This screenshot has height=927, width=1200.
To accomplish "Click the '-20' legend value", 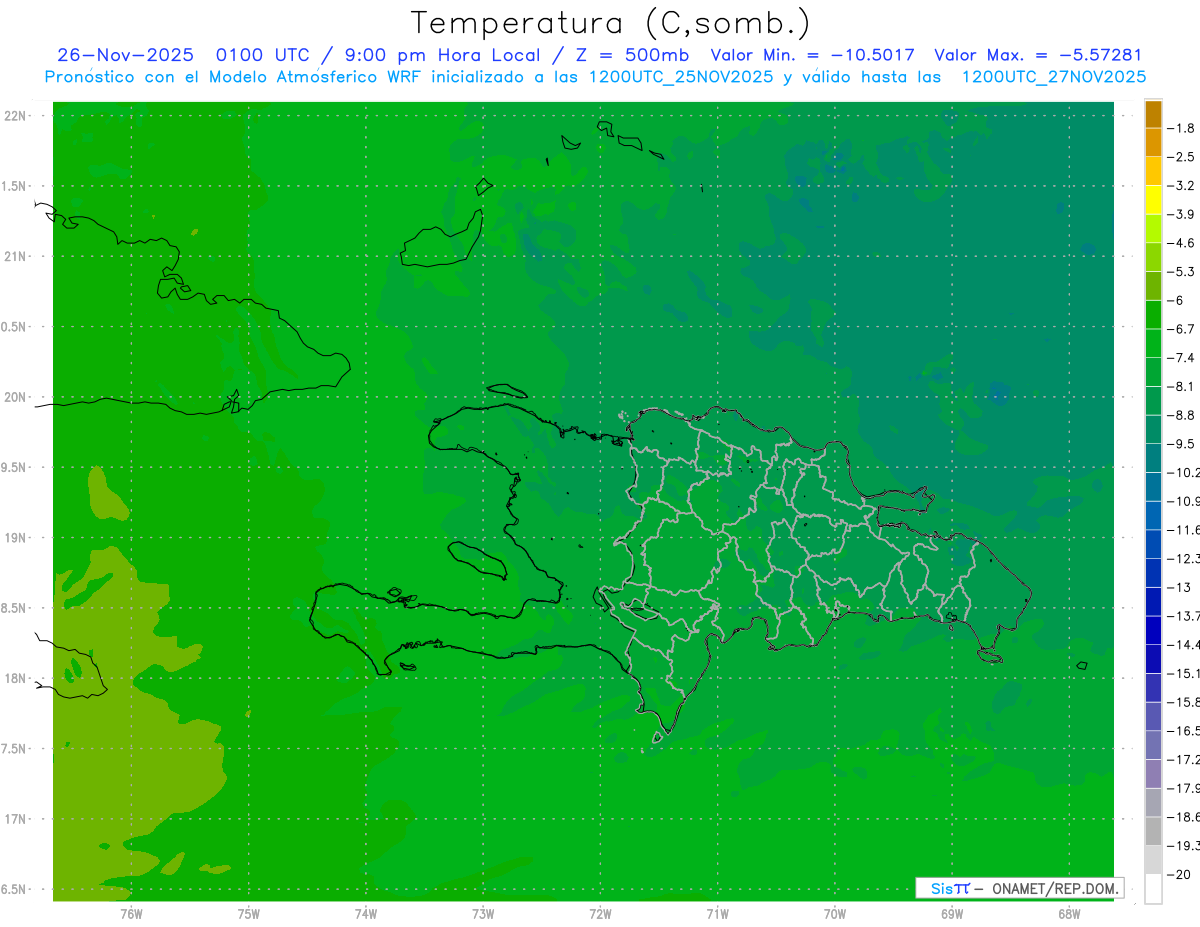I will click(1181, 875).
